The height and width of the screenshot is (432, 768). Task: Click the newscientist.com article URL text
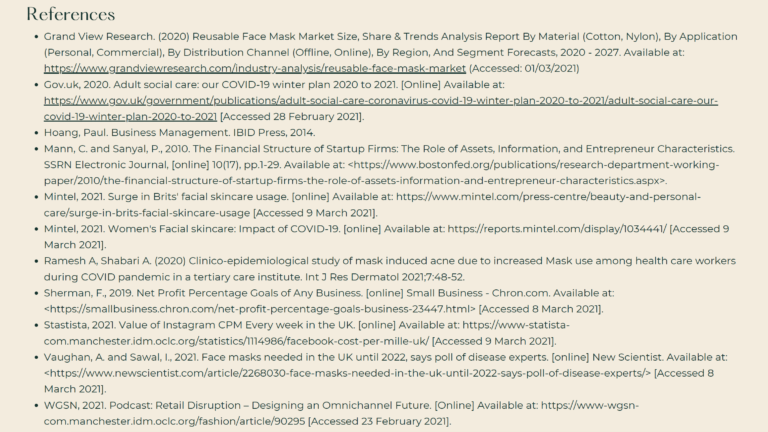coord(347,373)
